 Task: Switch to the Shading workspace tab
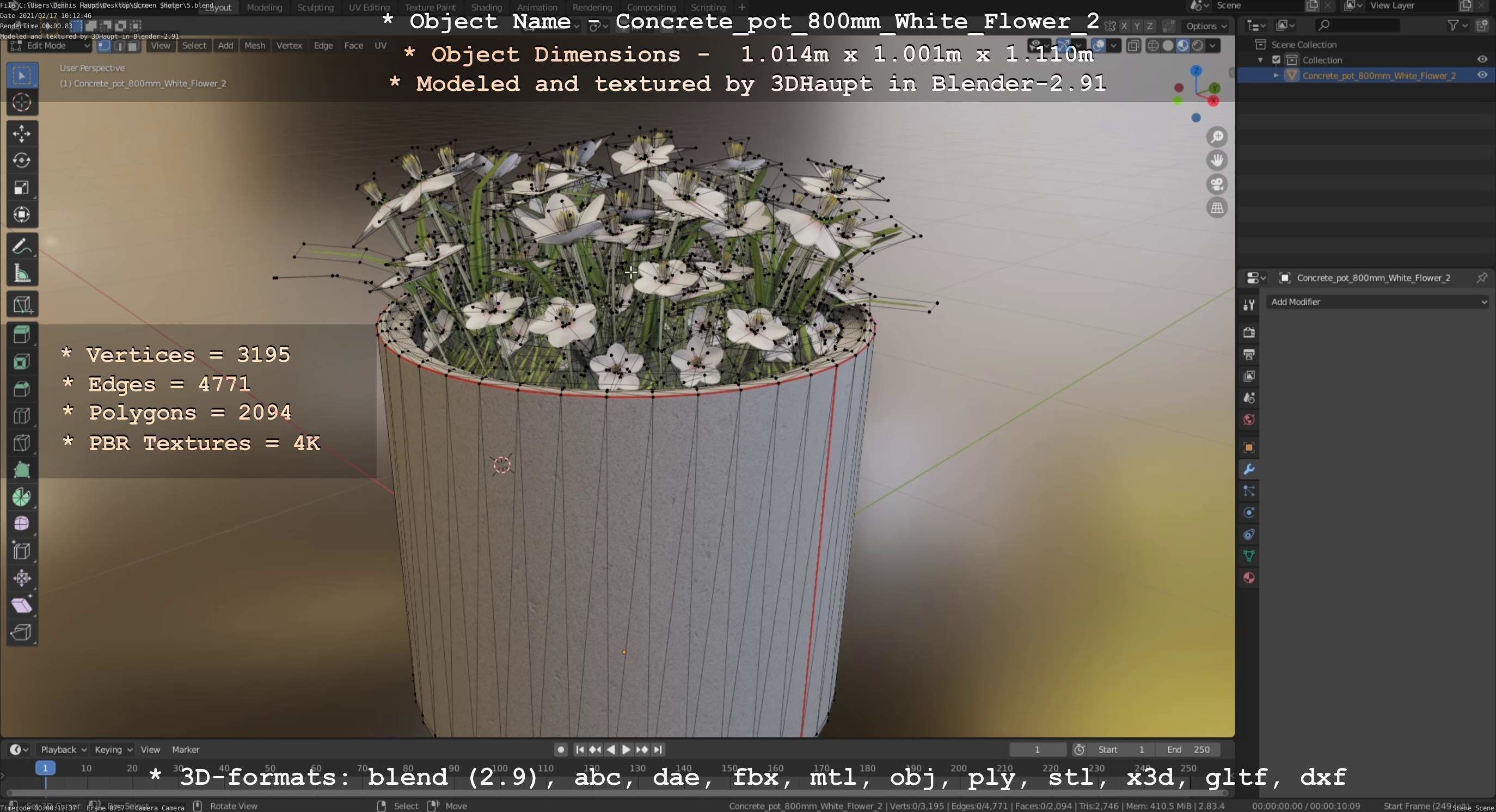[487, 8]
